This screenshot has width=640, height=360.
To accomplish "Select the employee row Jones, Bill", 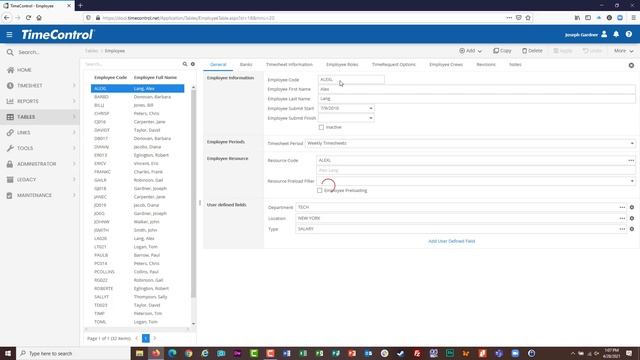I will pos(138,105).
